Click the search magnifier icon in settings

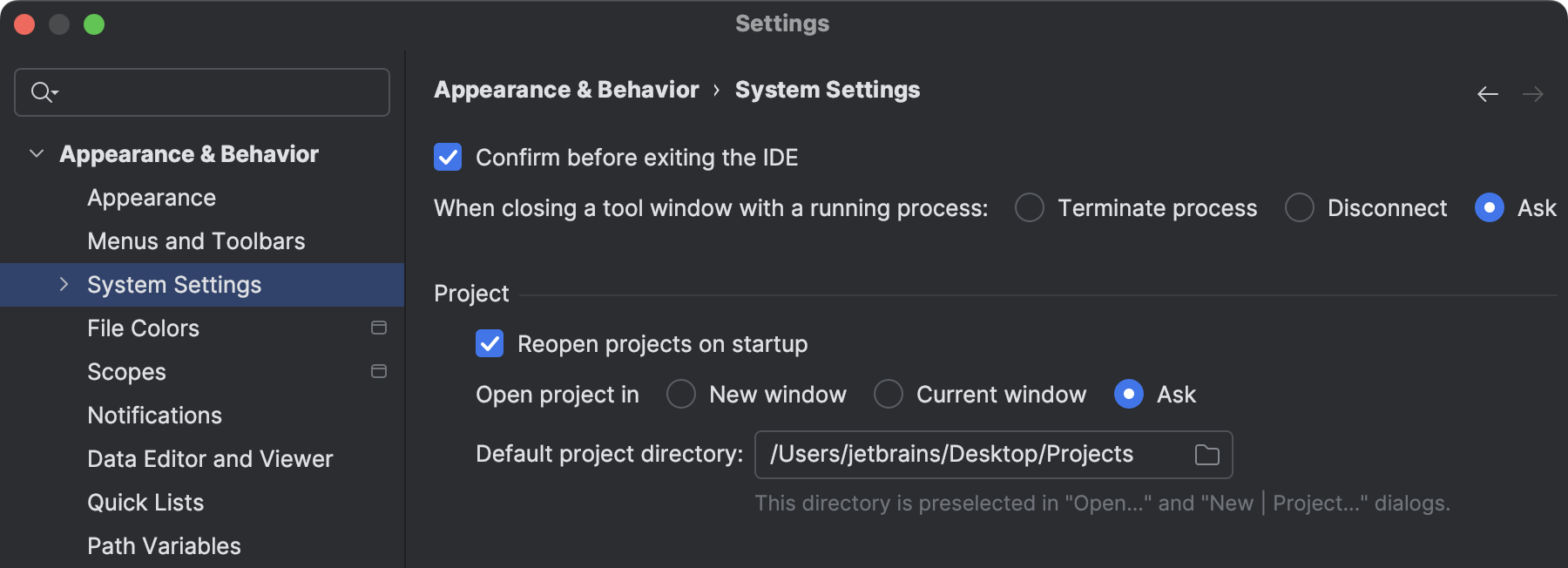(x=43, y=91)
